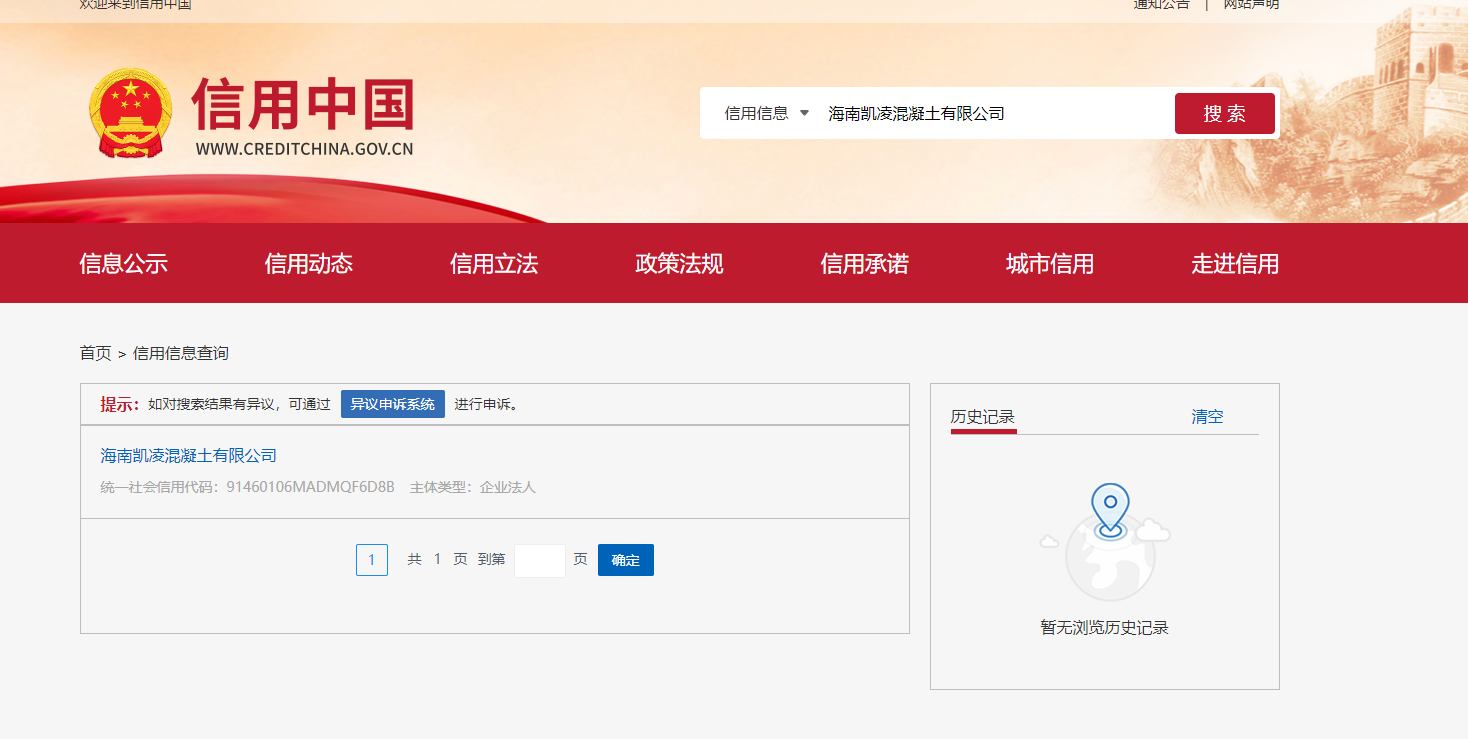Click the credit code 91460106MADMQF6D8B text
Viewport: 1468px width, 739px height.
311,487
